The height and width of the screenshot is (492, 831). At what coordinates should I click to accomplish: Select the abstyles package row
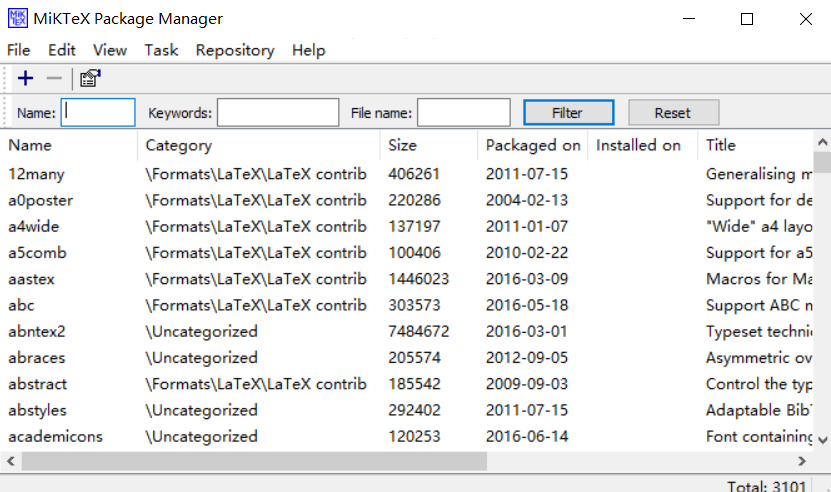(x=406, y=410)
